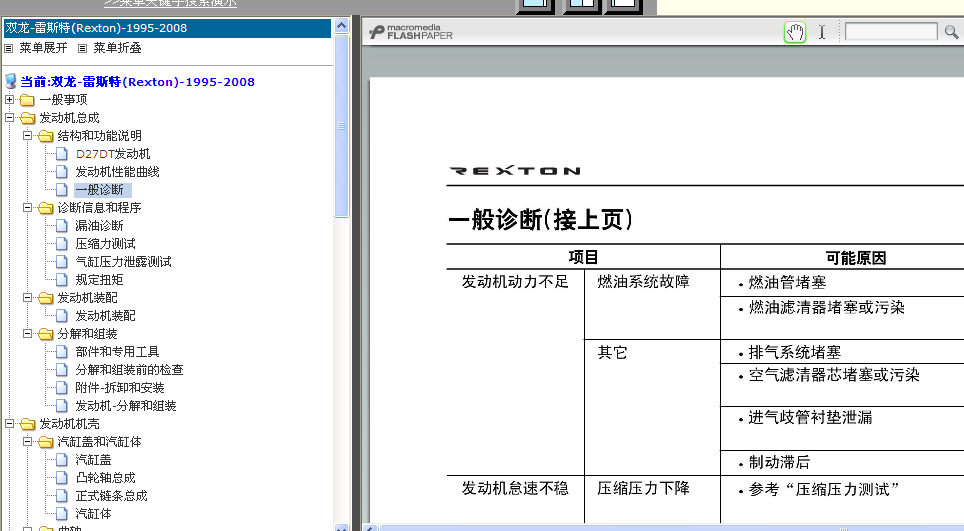964x531 pixels.
Task: Click the REXTON logo on the page
Action: (x=515, y=171)
